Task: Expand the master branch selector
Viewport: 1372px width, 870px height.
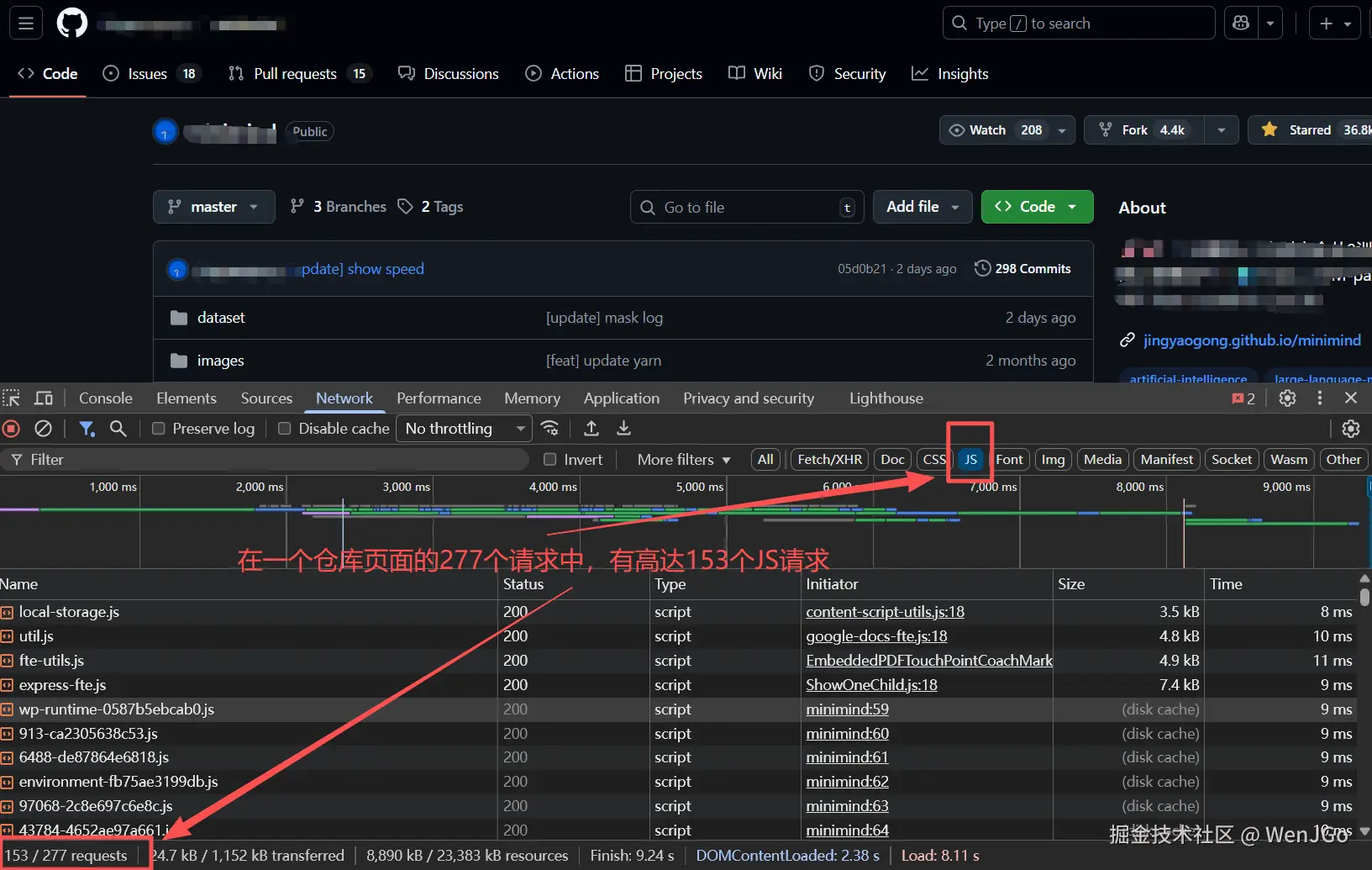Action: click(x=213, y=207)
